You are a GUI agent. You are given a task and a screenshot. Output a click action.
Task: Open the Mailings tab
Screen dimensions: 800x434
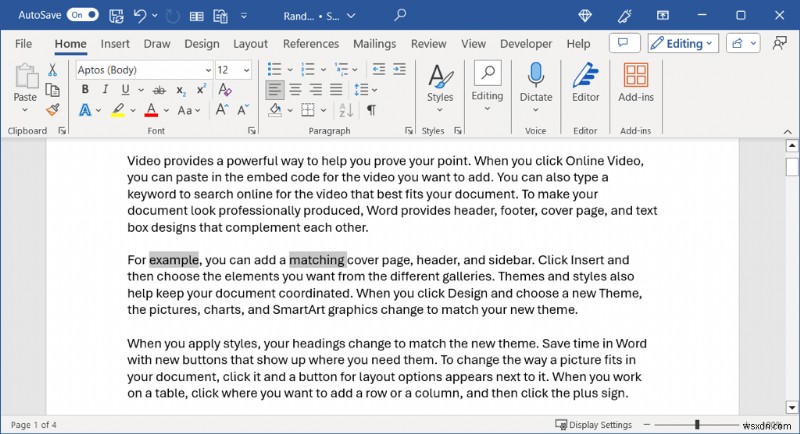point(374,44)
